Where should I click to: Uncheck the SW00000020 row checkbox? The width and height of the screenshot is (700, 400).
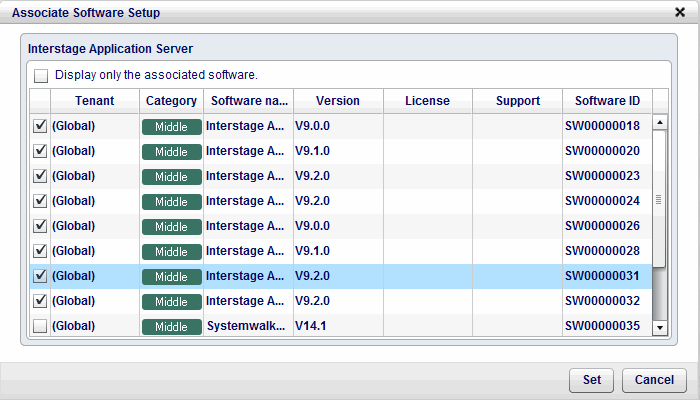pyautogui.click(x=40, y=151)
